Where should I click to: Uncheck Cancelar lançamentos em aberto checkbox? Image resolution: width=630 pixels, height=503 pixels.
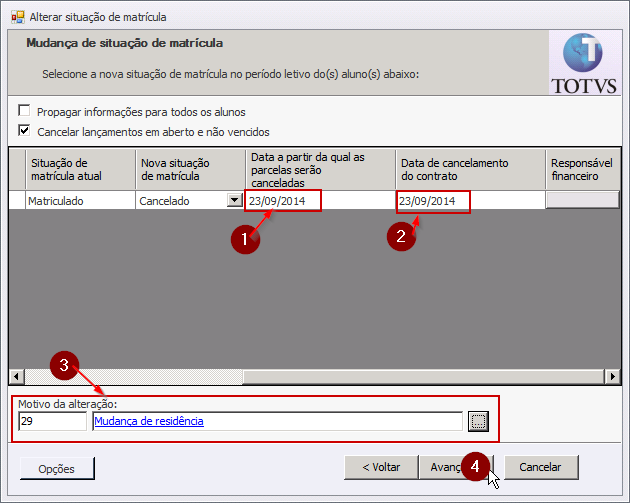tap(24, 131)
